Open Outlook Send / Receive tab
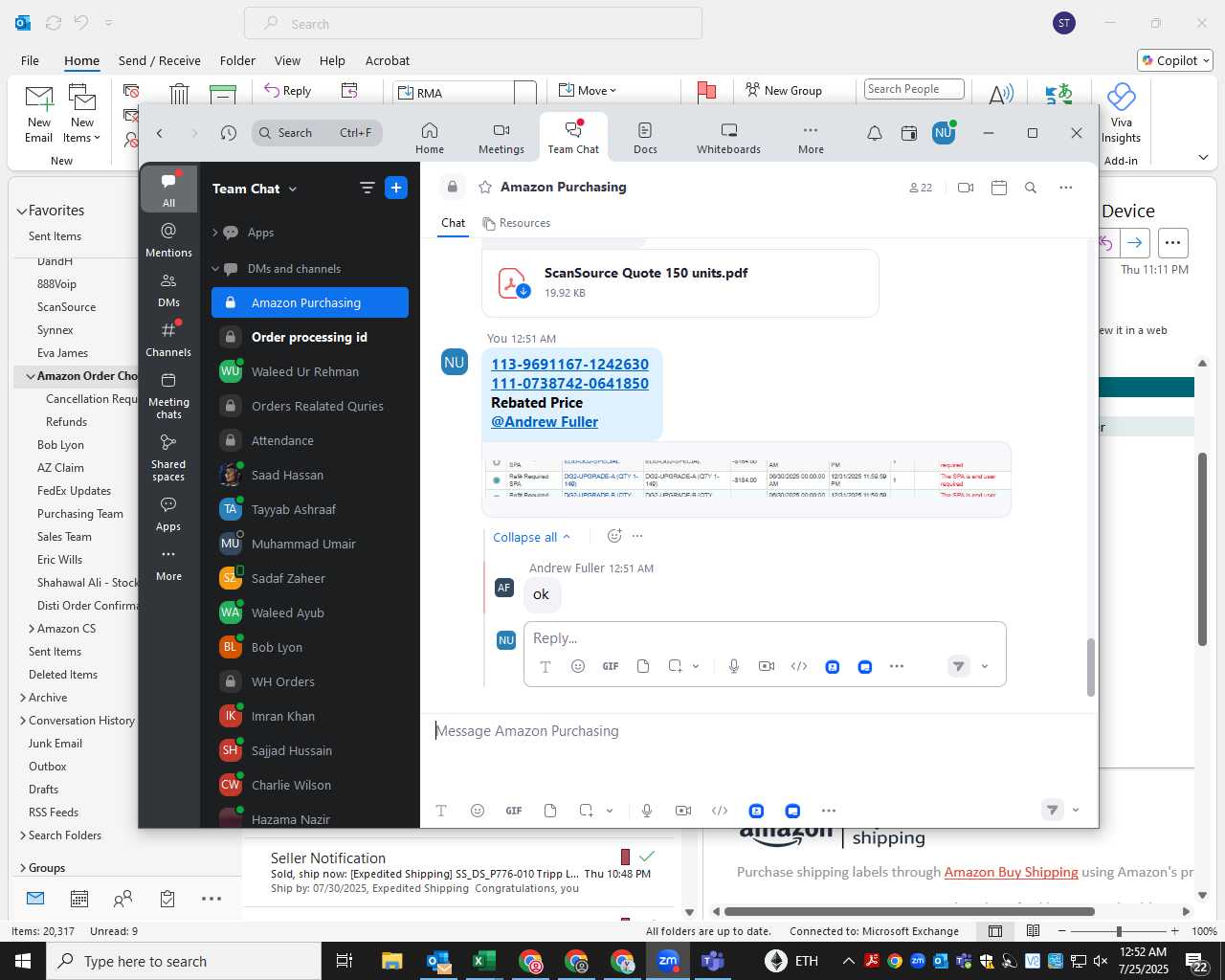Image resolution: width=1225 pixels, height=980 pixels. pos(160,61)
